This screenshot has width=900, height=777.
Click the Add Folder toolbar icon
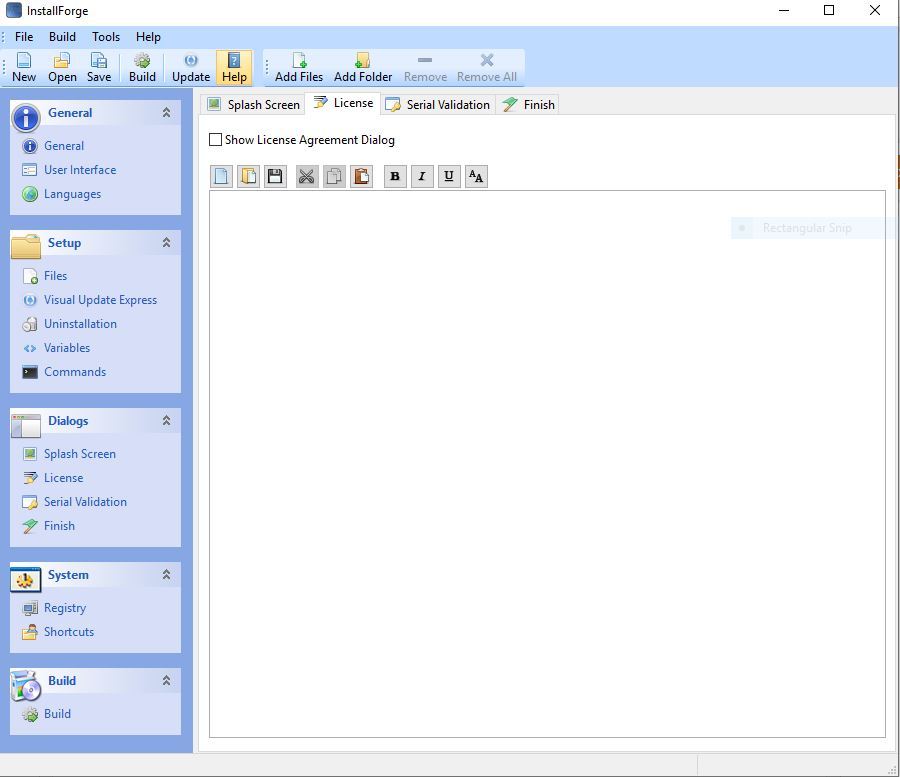pyautogui.click(x=363, y=67)
